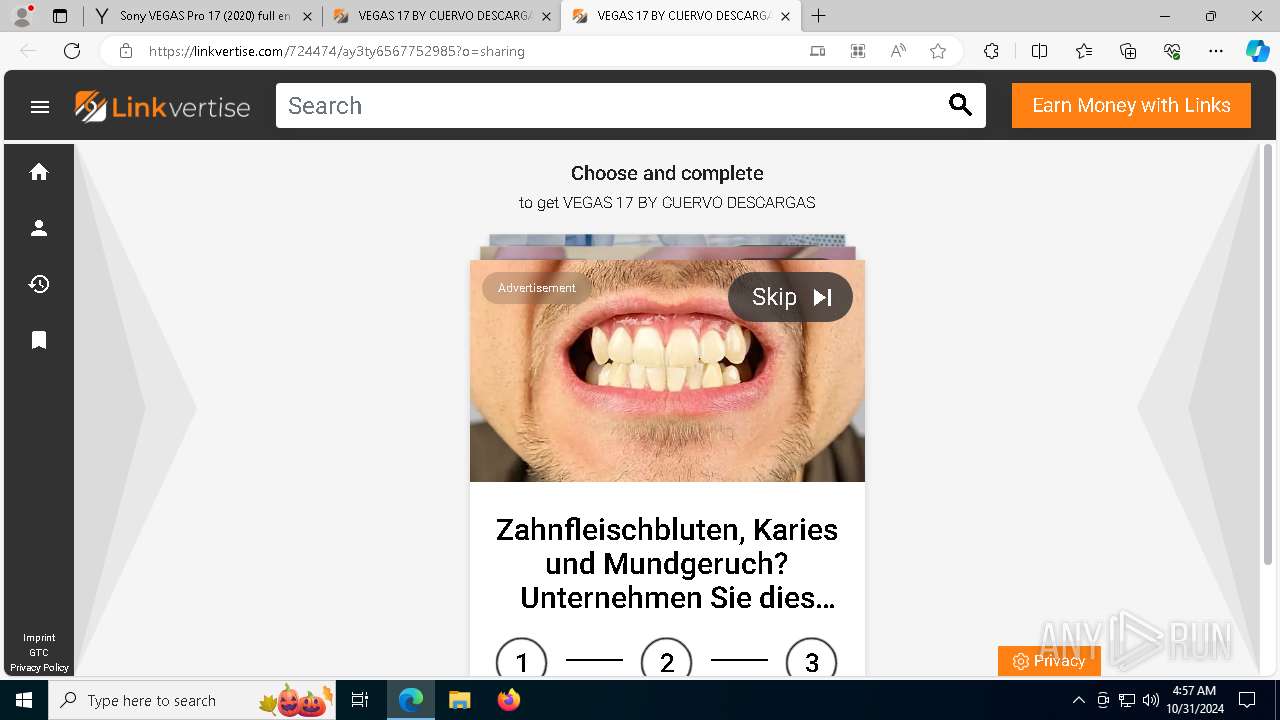The height and width of the screenshot is (720, 1280).
Task: Open the volume control in the tray
Action: 1151,700
